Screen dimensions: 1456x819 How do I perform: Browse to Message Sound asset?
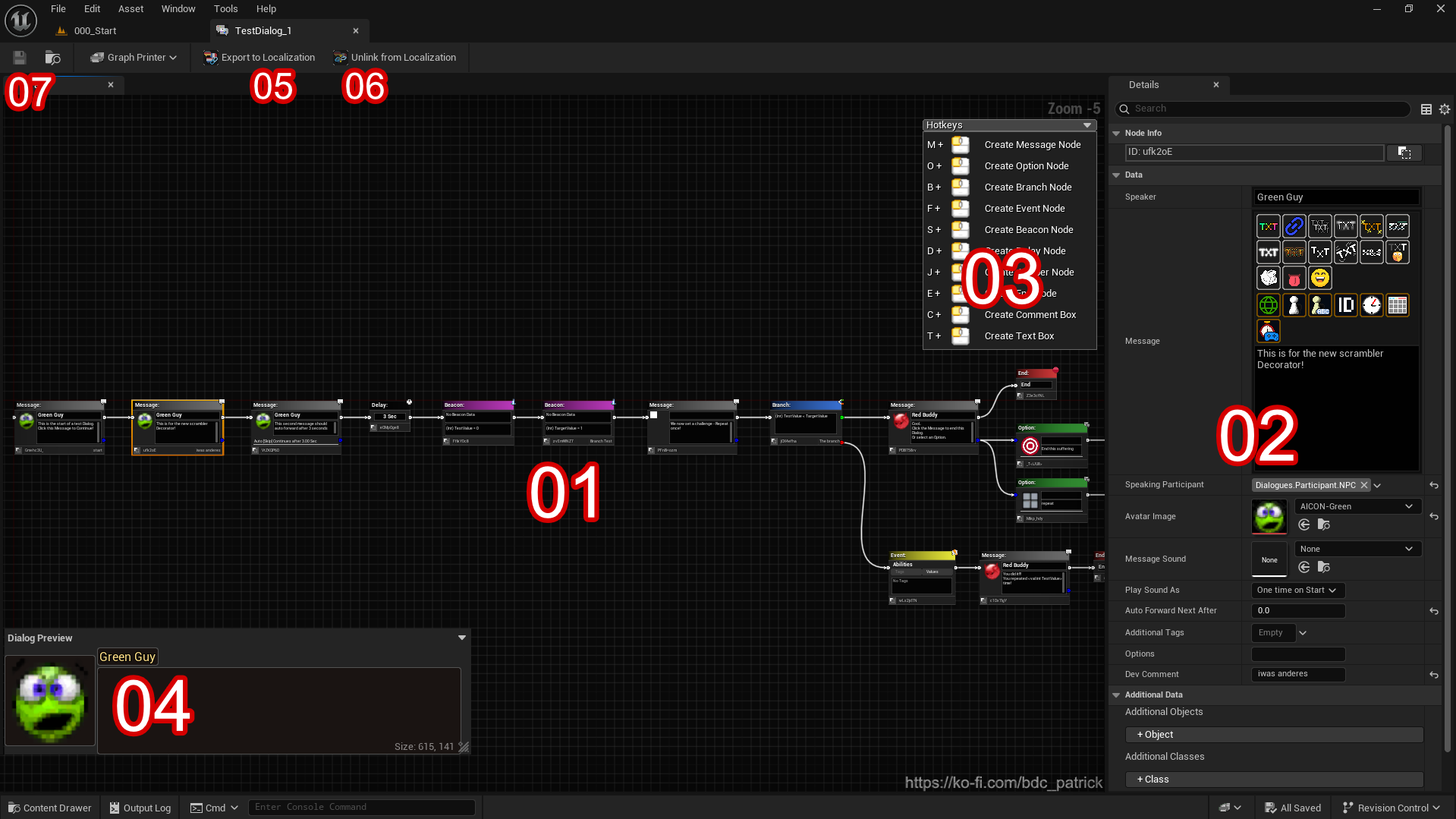[x=1323, y=567]
